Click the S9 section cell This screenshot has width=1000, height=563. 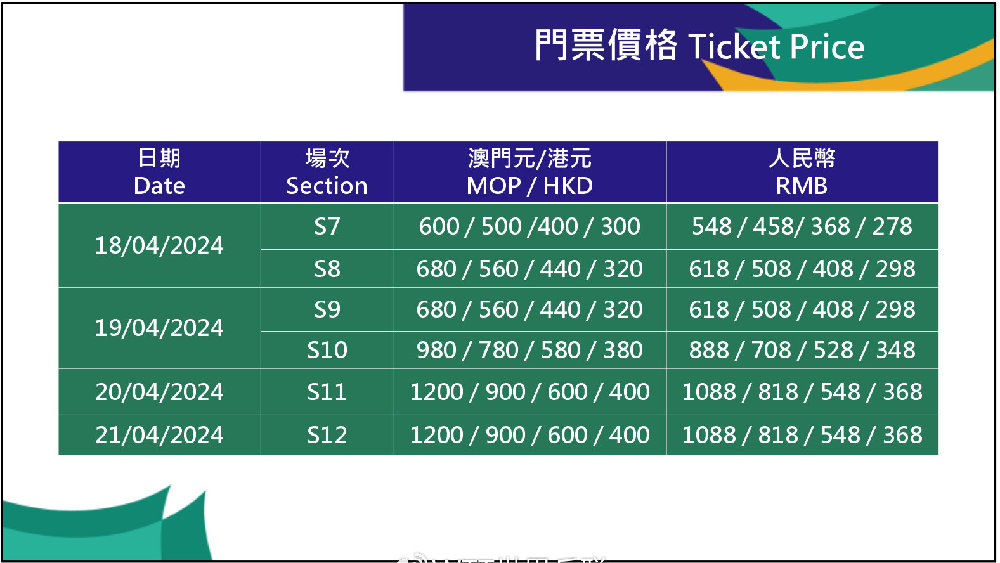(327, 309)
